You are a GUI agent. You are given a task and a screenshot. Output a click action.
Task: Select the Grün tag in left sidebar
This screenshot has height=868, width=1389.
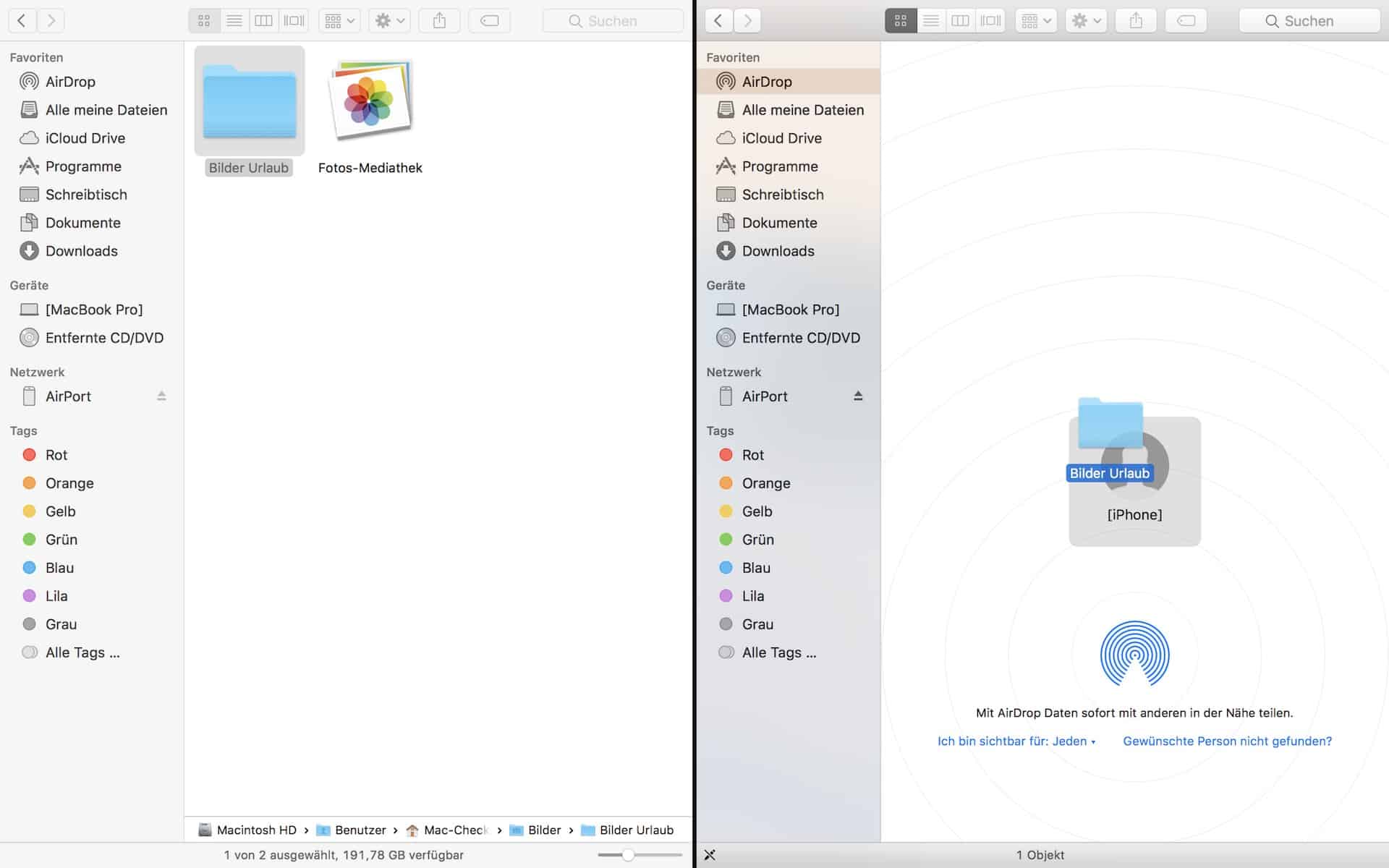(92, 540)
